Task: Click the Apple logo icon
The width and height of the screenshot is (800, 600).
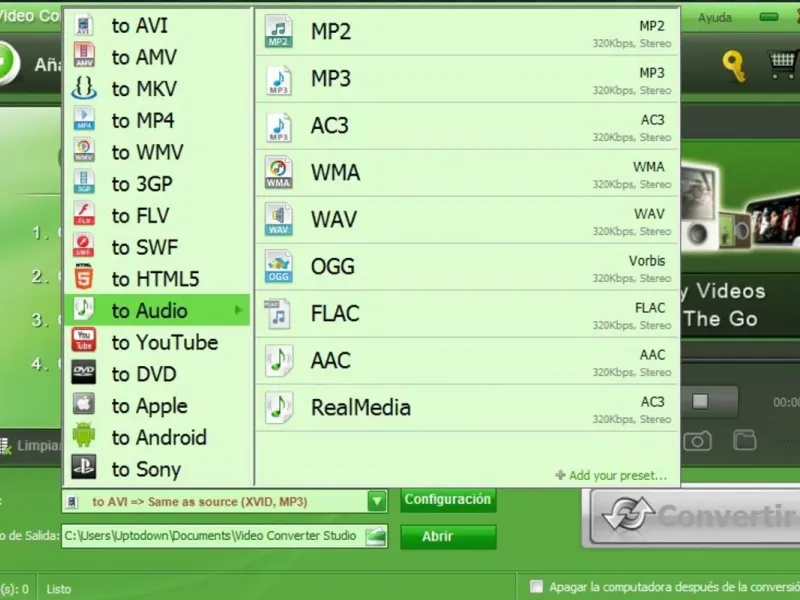Action: click(x=84, y=404)
